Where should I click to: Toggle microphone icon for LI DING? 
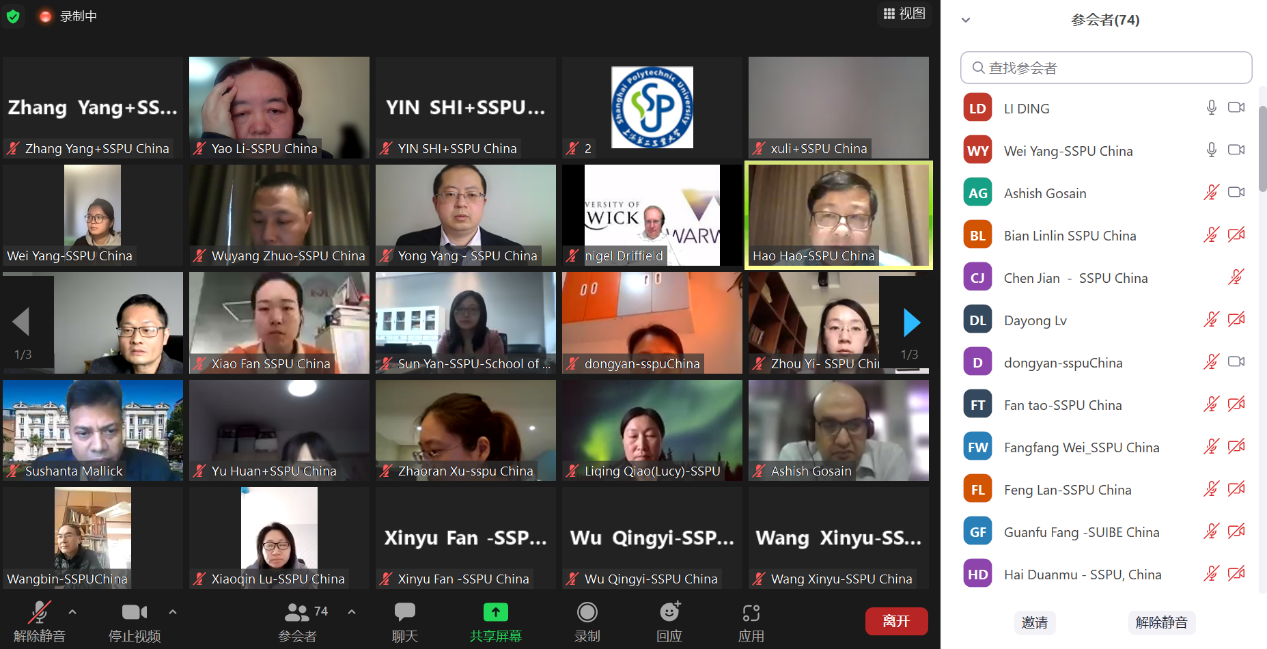[1211, 108]
